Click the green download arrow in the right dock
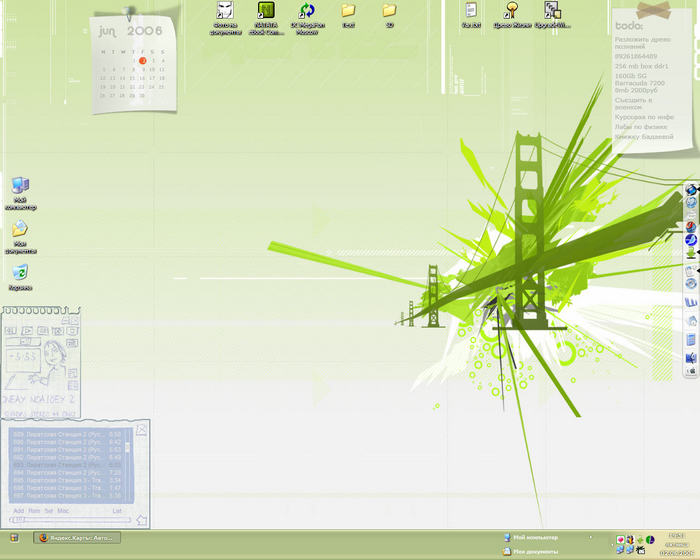Image resolution: width=700 pixels, height=560 pixels. [691, 253]
